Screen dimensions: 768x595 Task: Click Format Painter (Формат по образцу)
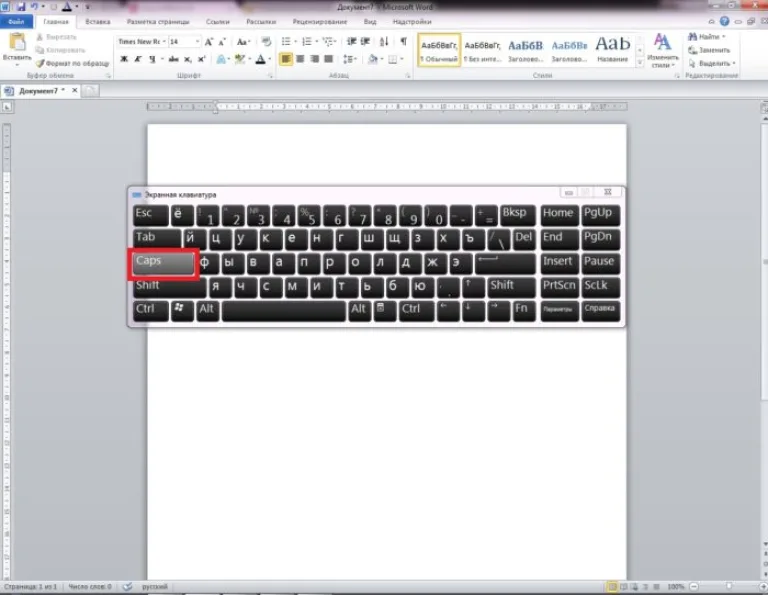pyautogui.click(x=72, y=63)
